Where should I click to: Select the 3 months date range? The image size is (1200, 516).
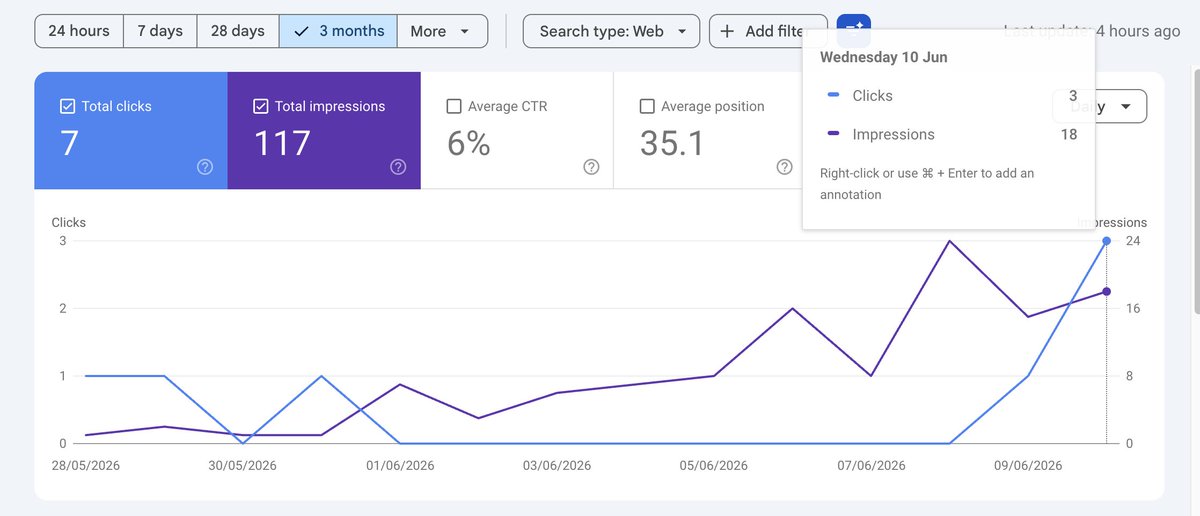tap(338, 31)
